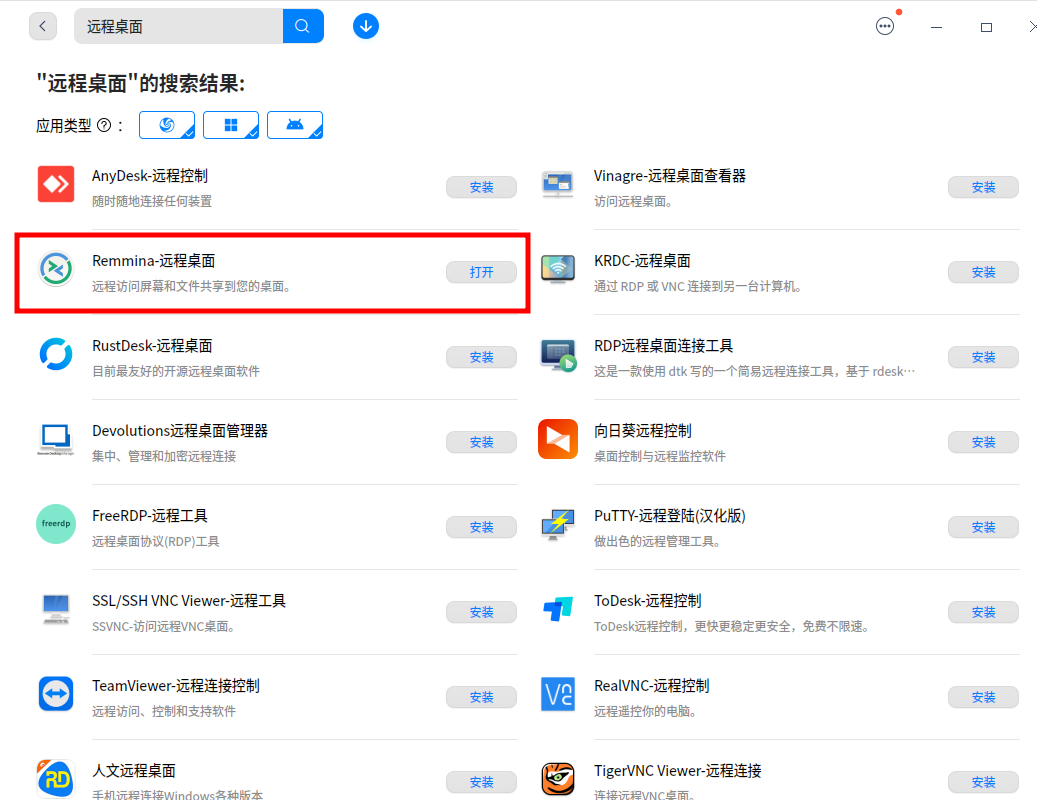Screen dimensions: 1037x800
Task: Click the 向日葵远程控制 app icon
Action: (x=558, y=439)
